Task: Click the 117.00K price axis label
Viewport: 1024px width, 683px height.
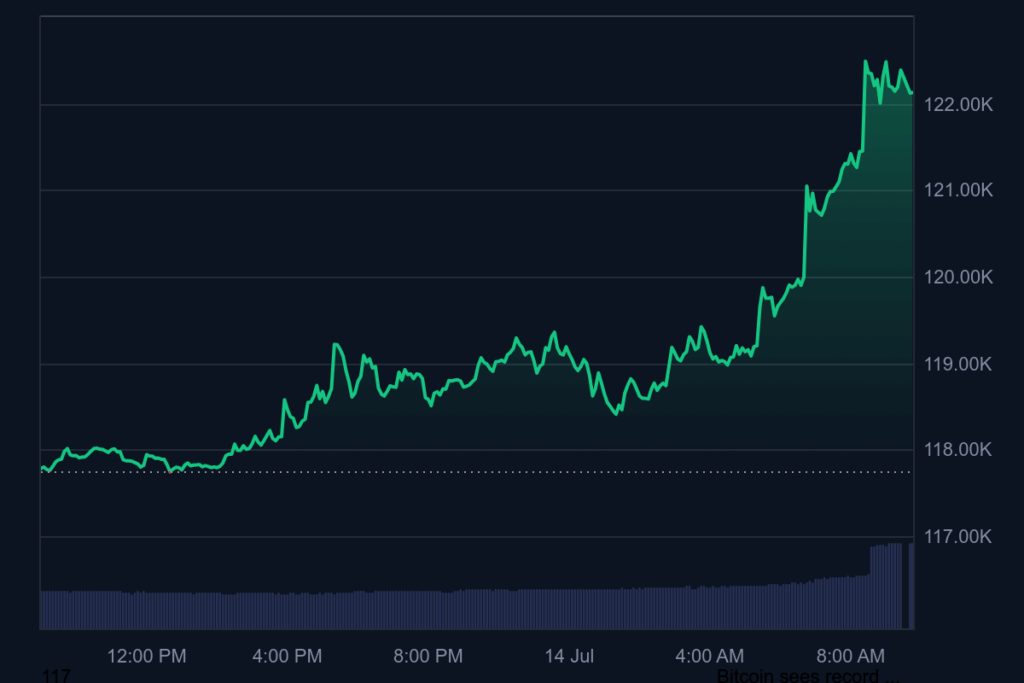Action: coord(958,536)
